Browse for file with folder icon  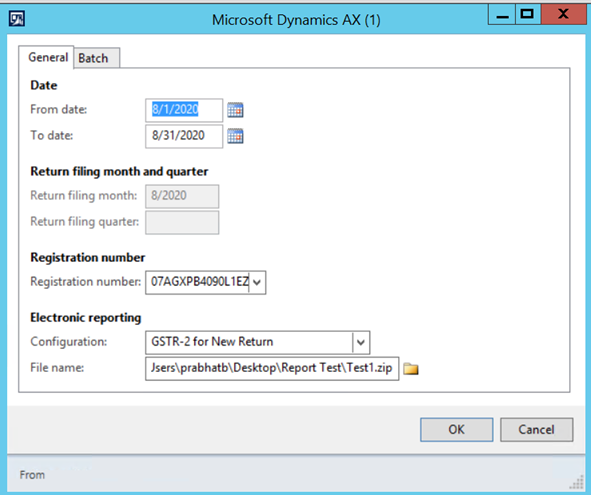(411, 368)
